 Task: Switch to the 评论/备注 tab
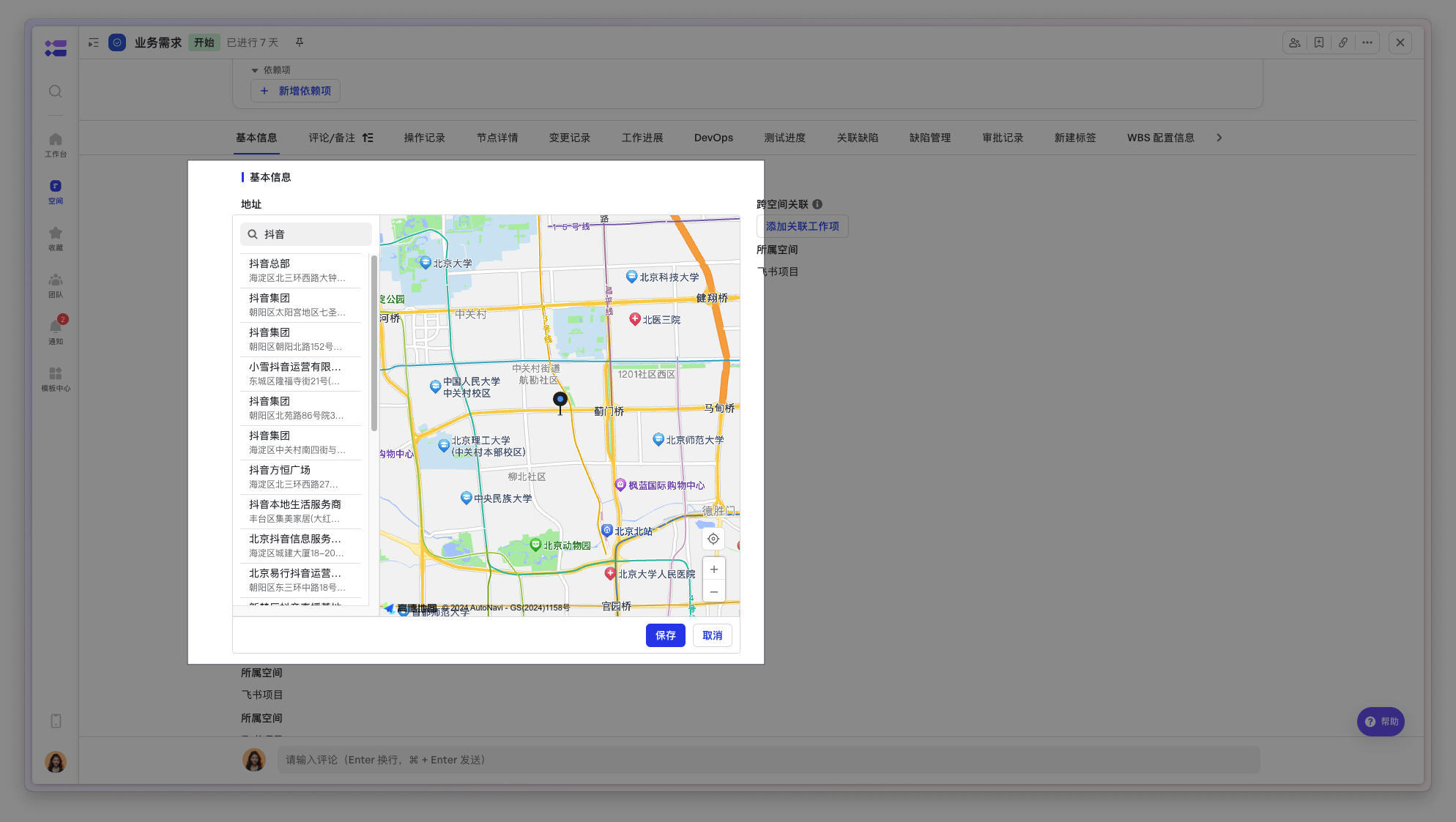point(332,138)
